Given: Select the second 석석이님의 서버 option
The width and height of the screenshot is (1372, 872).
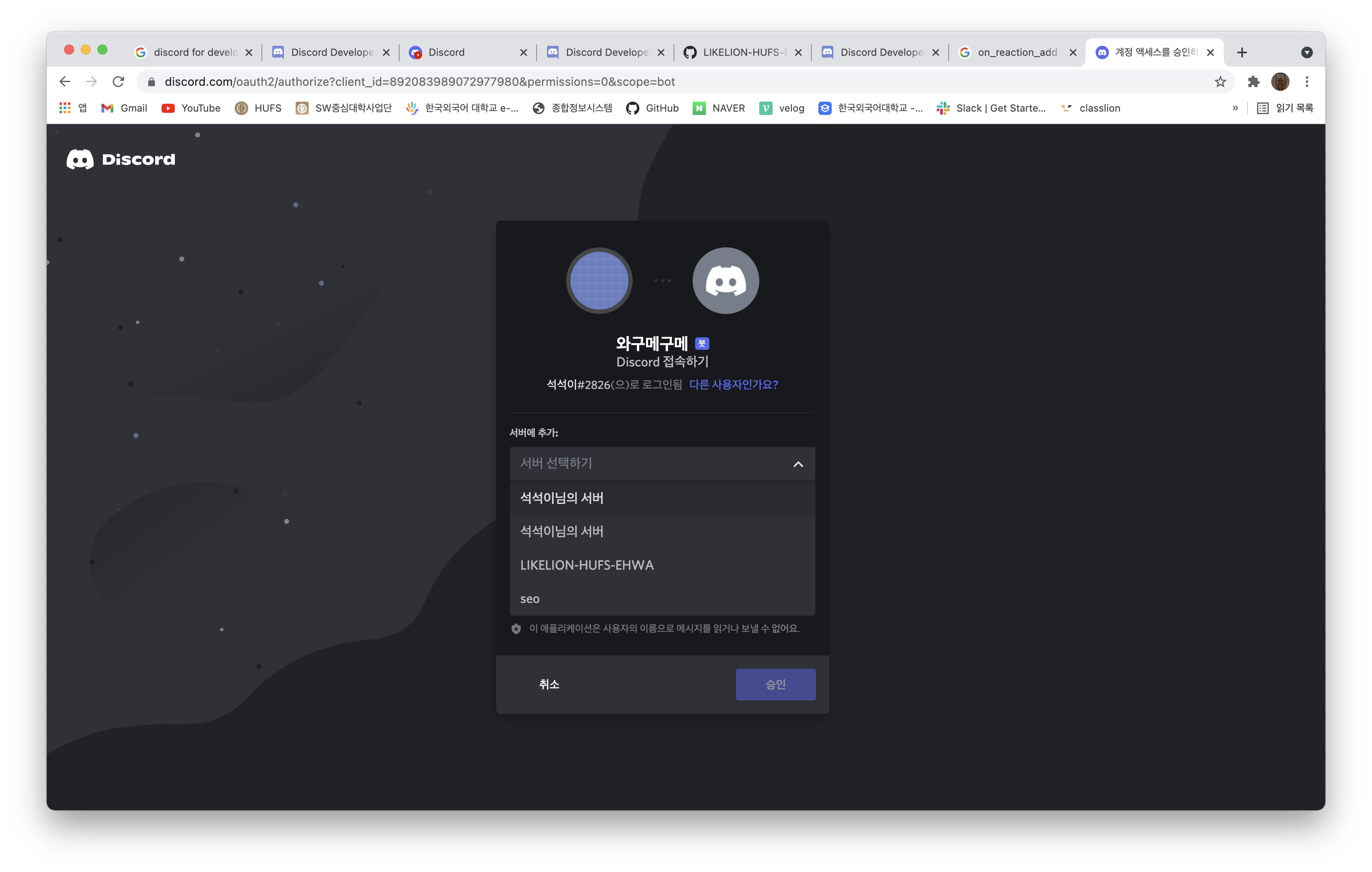Looking at the screenshot, I should (662, 531).
